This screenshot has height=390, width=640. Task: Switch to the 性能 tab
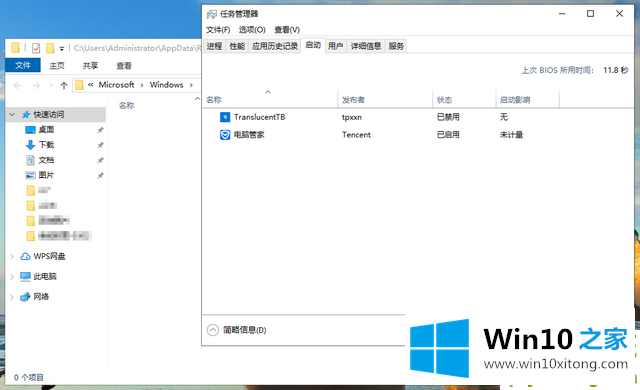(237, 46)
